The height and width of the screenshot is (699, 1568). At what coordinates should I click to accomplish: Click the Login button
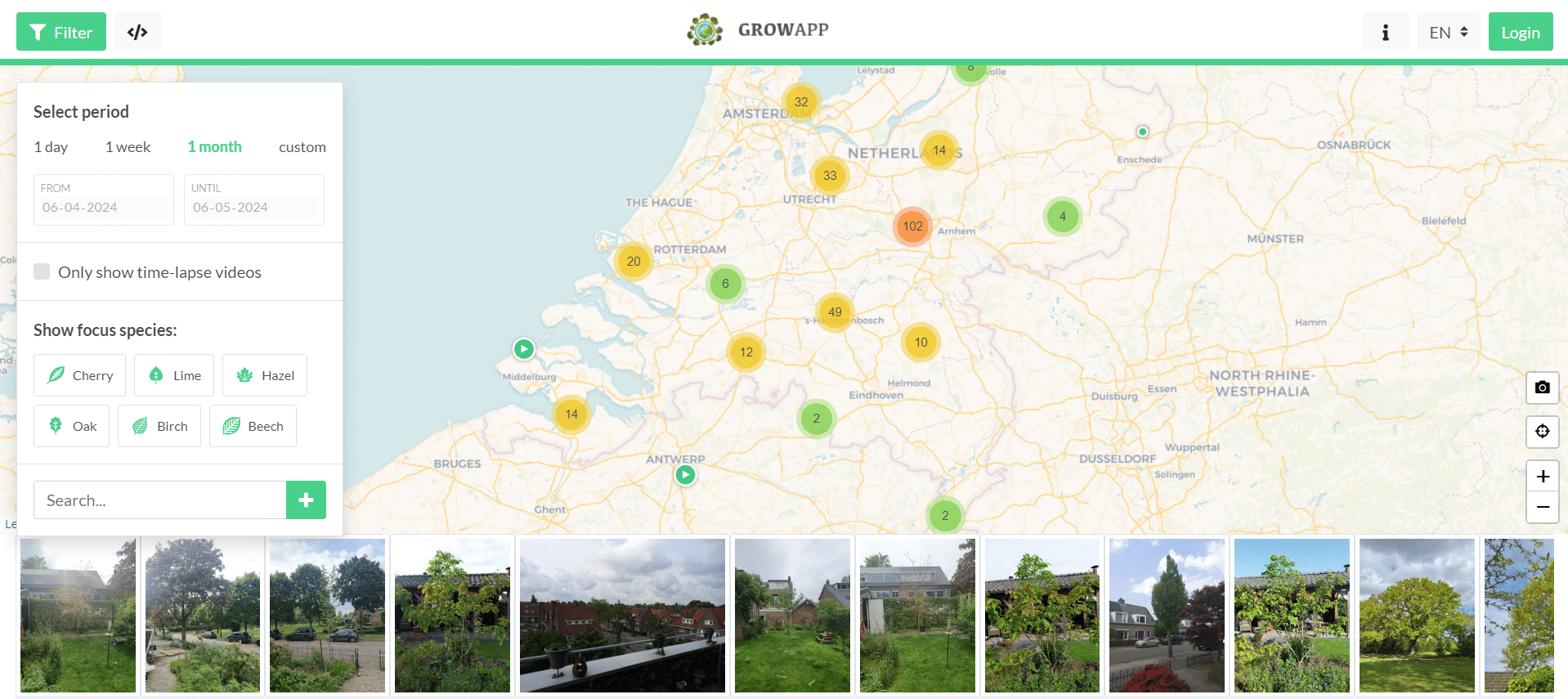click(1520, 33)
